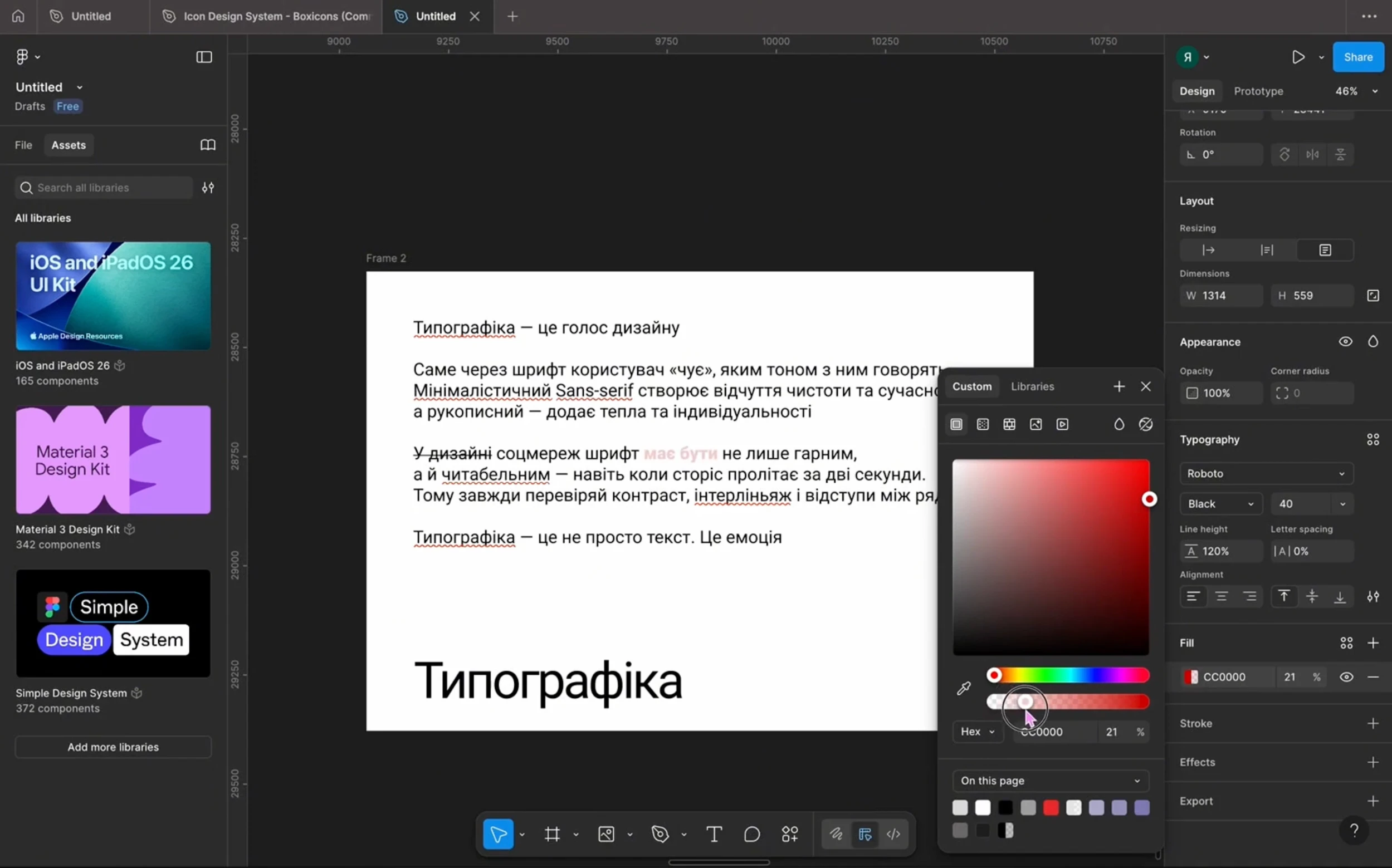The height and width of the screenshot is (868, 1392).
Task: Open the Black font weight dropdown
Action: [1220, 504]
